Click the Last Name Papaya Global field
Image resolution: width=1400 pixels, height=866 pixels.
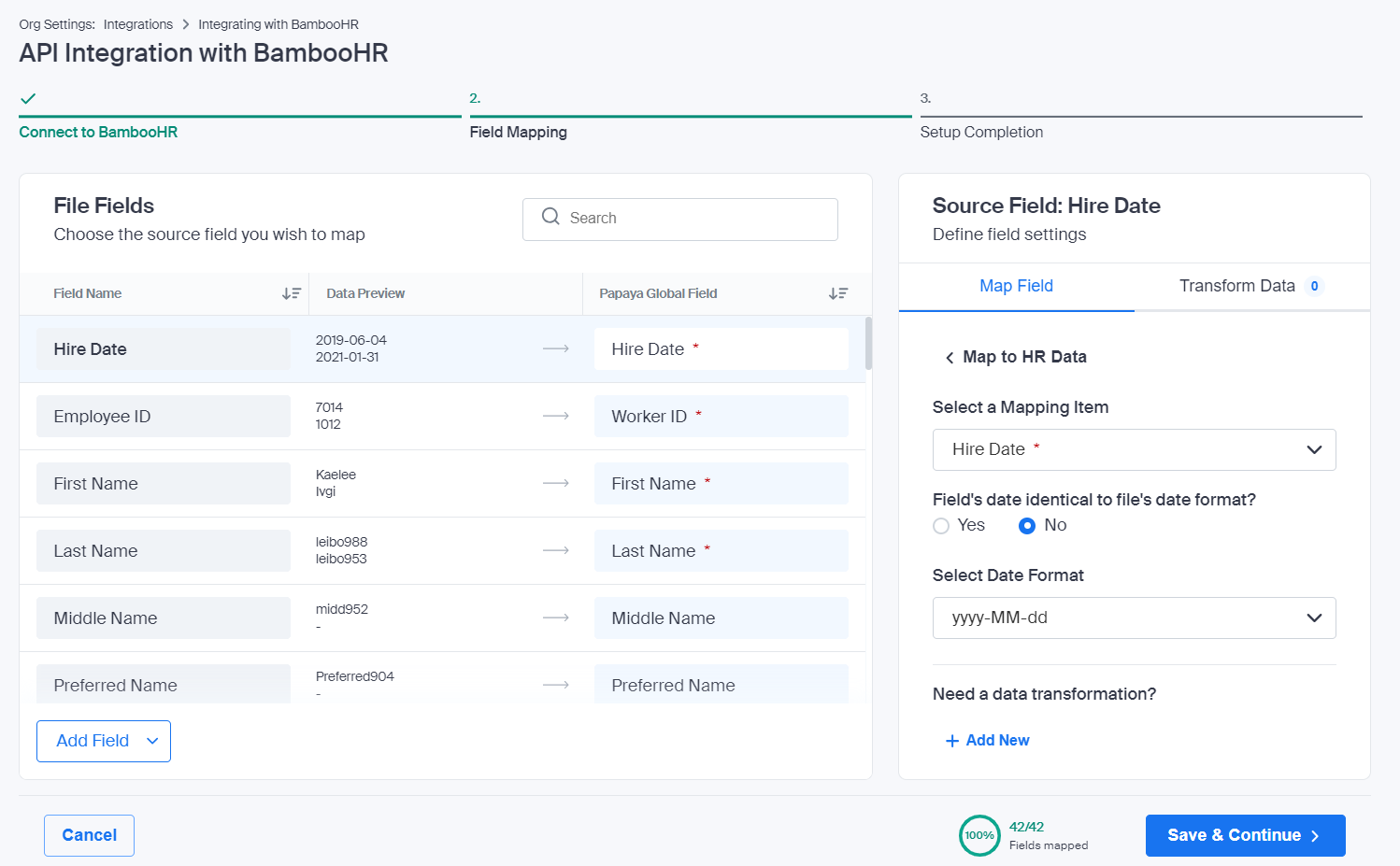[x=721, y=550]
